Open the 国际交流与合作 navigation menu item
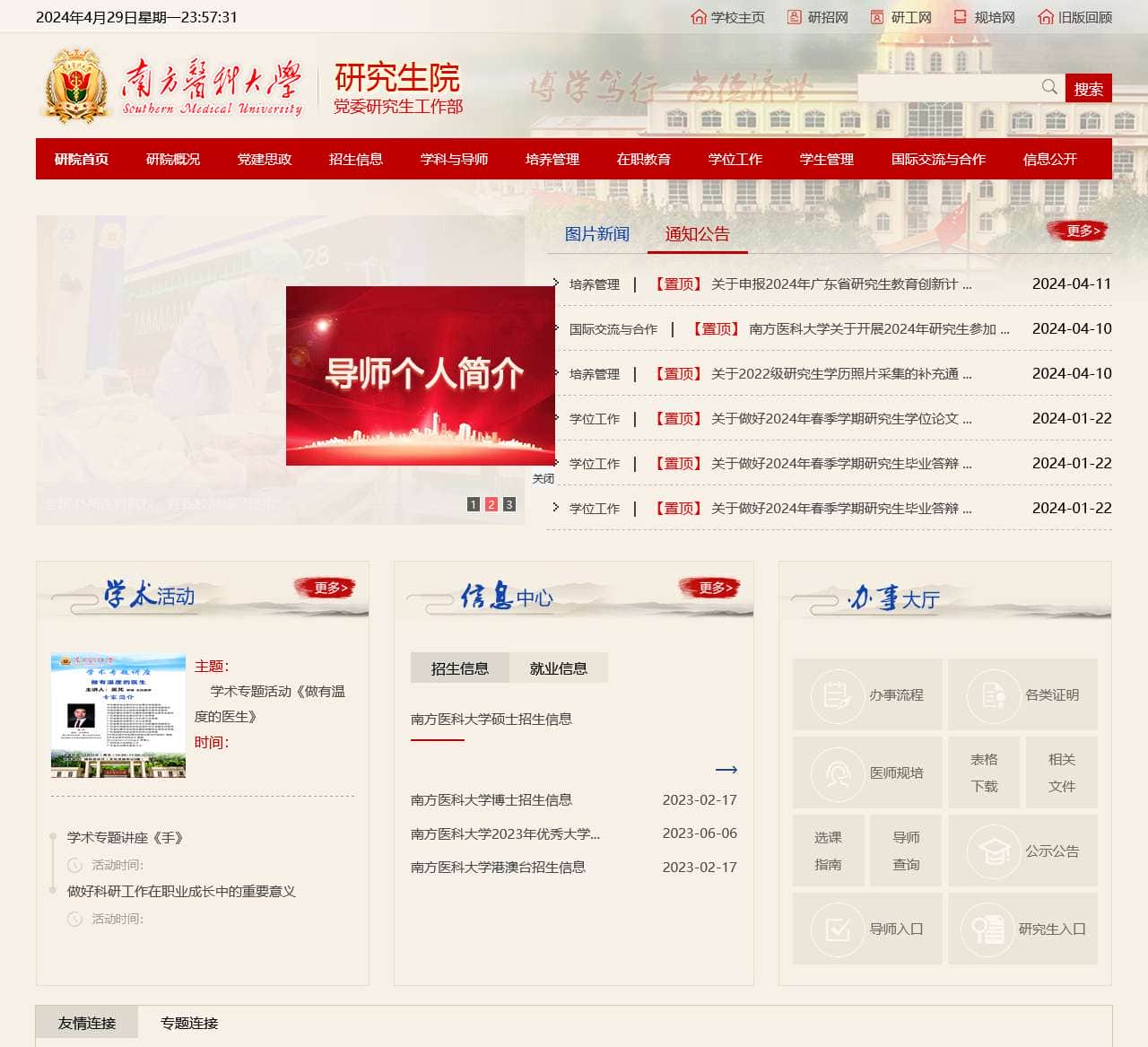Screen dimensions: 1148x1047 (x=938, y=159)
